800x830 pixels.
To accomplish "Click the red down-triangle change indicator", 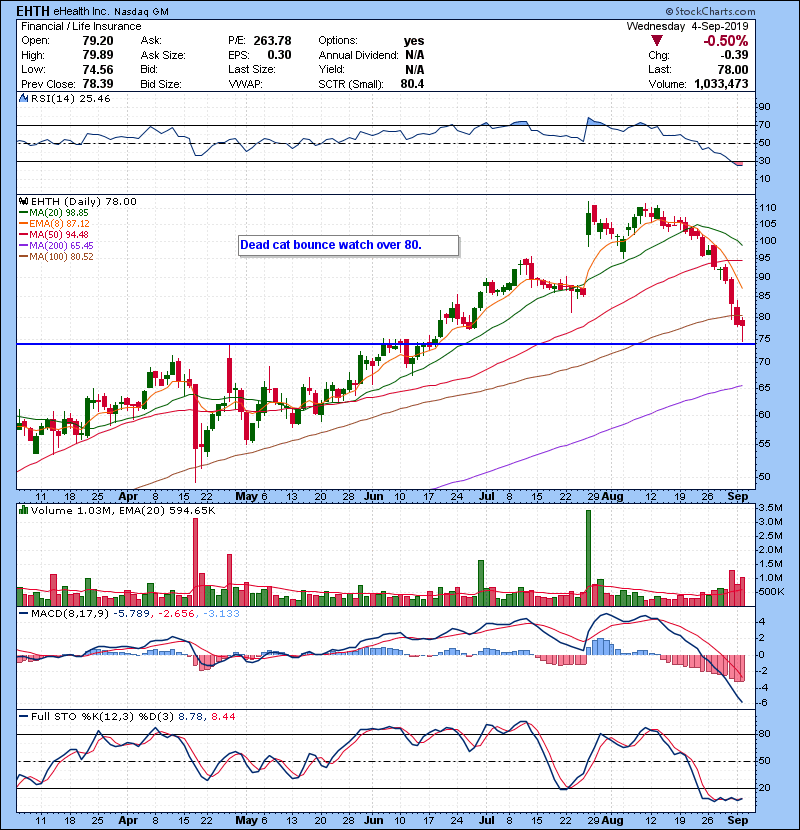I will pyautogui.click(x=657, y=40).
